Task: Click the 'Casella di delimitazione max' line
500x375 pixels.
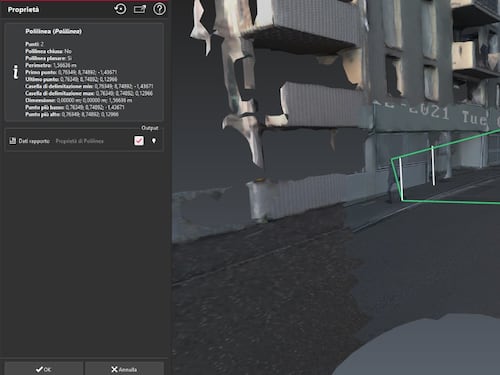Action: click(x=89, y=93)
